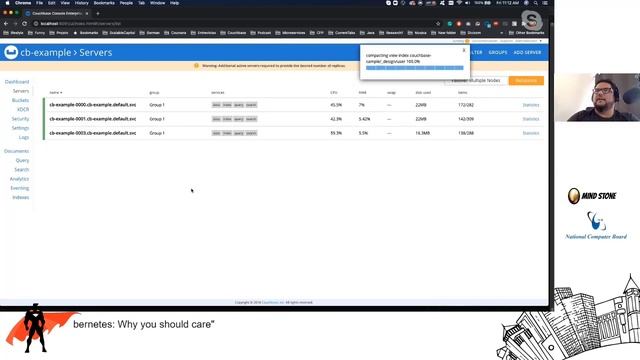Open Buckets page in sidebar
Viewport: 640px width, 360px height.
tap(20, 100)
